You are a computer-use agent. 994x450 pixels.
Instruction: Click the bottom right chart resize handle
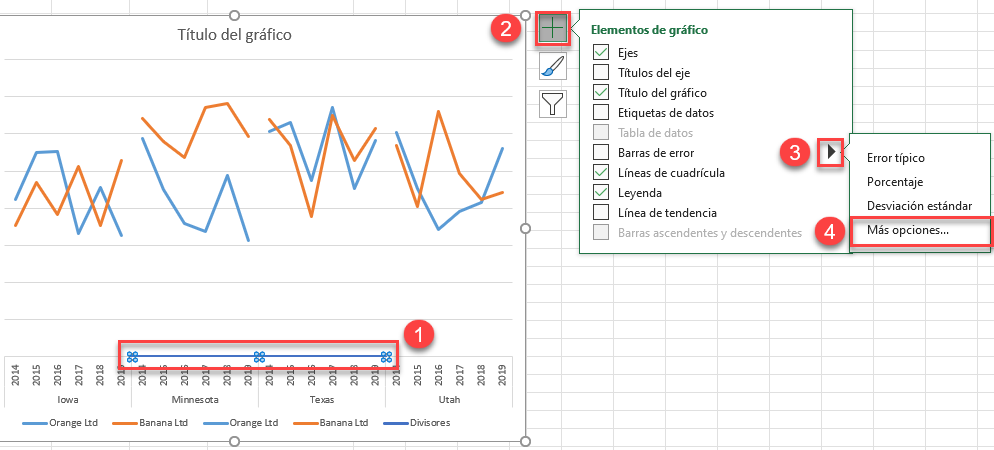526,440
